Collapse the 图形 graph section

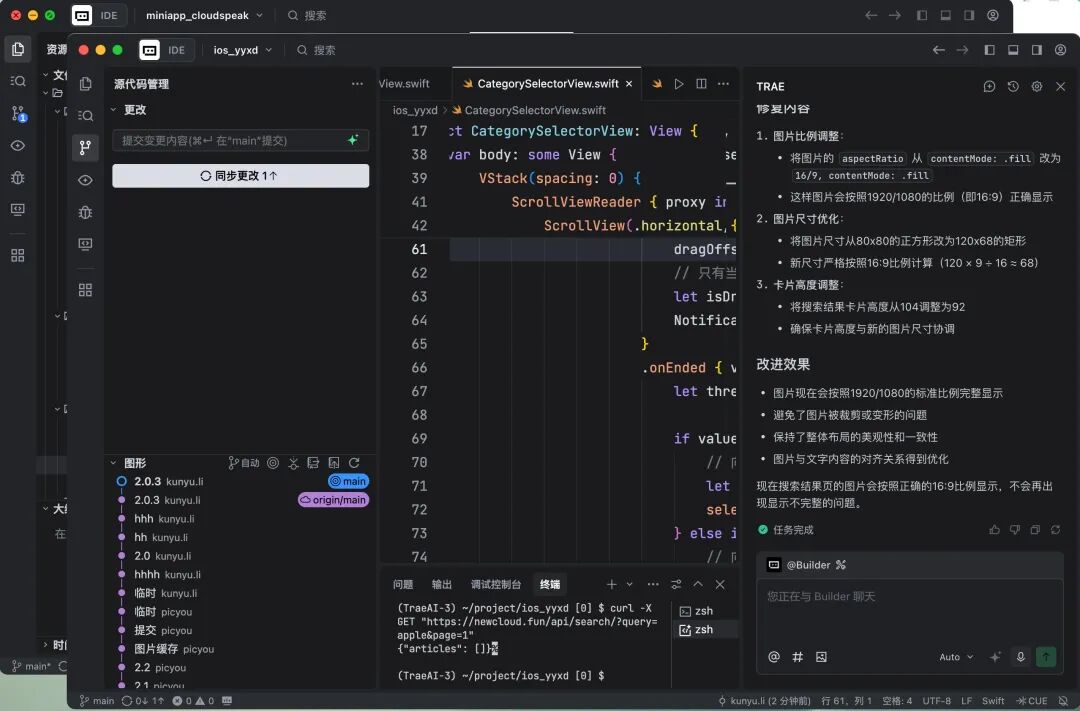pos(112,463)
